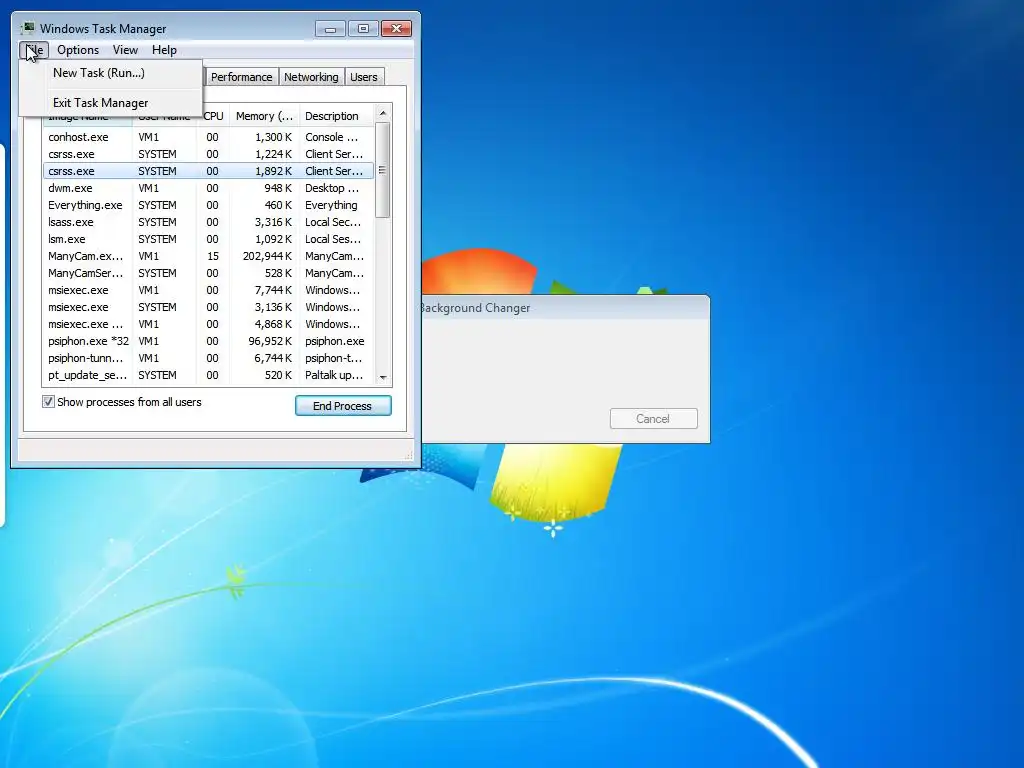
Task: Open the Options menu
Action: [x=78, y=50]
